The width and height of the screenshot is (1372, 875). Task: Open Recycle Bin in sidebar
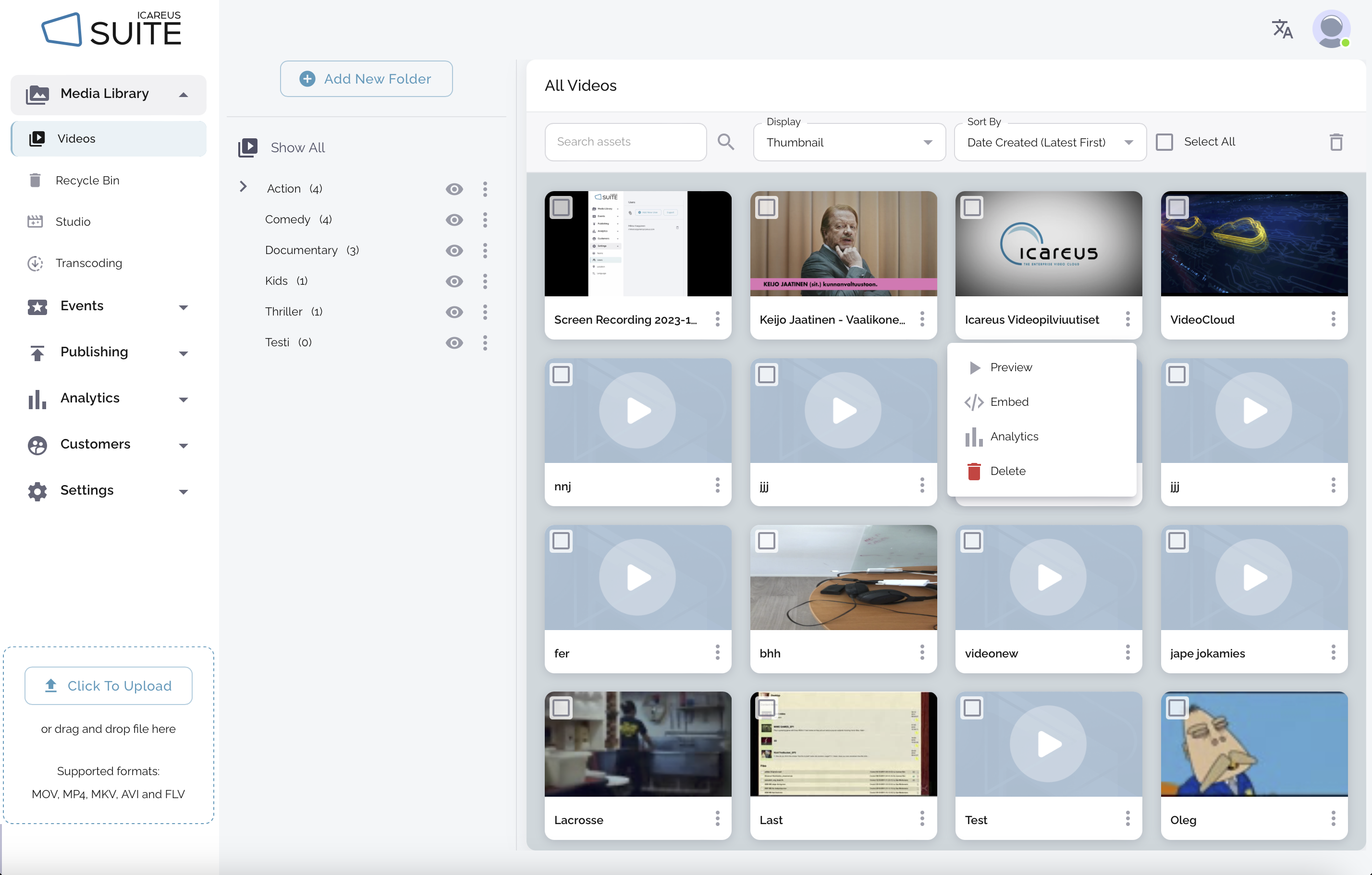[87, 180]
